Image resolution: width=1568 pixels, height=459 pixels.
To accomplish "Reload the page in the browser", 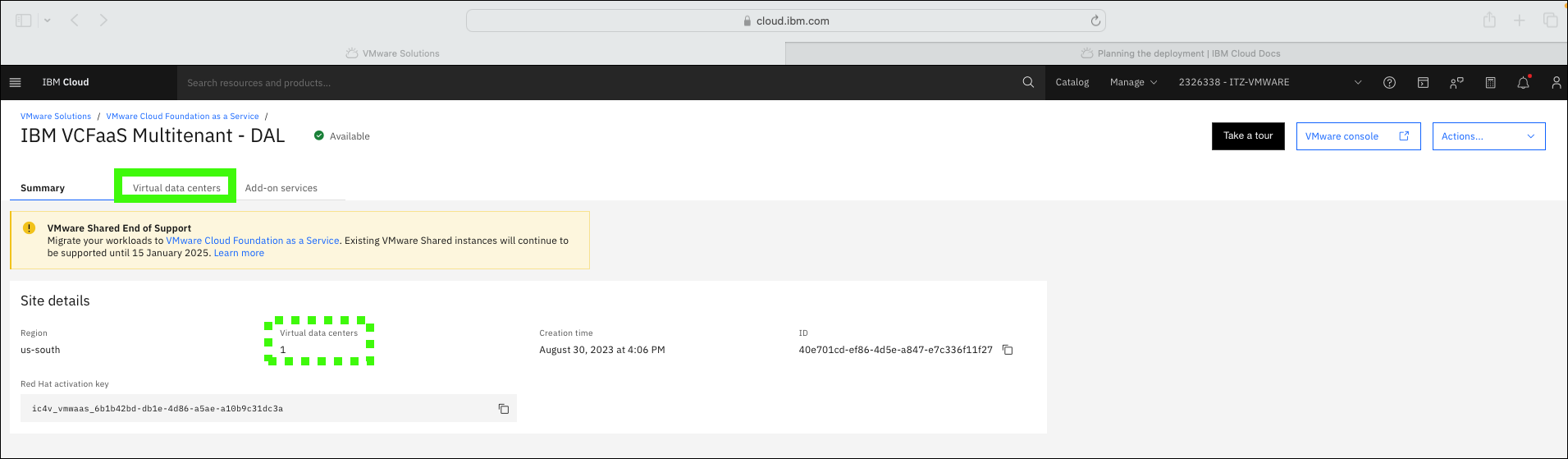I will point(1095,21).
